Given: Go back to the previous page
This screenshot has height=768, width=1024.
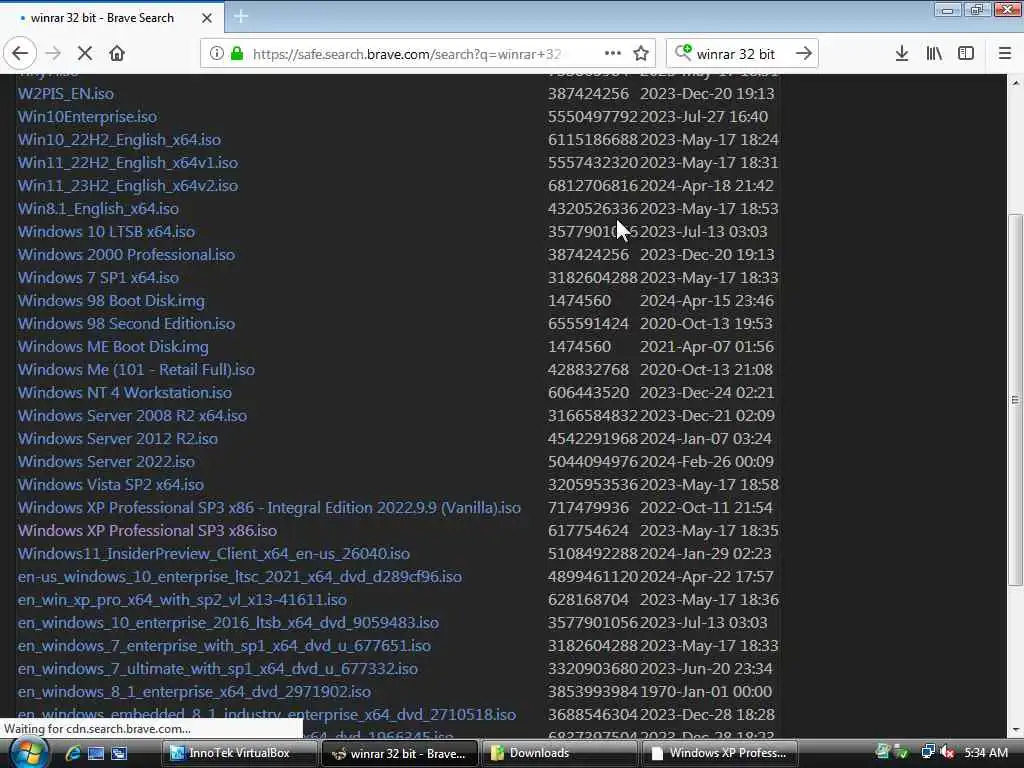Looking at the screenshot, I should coord(20,54).
